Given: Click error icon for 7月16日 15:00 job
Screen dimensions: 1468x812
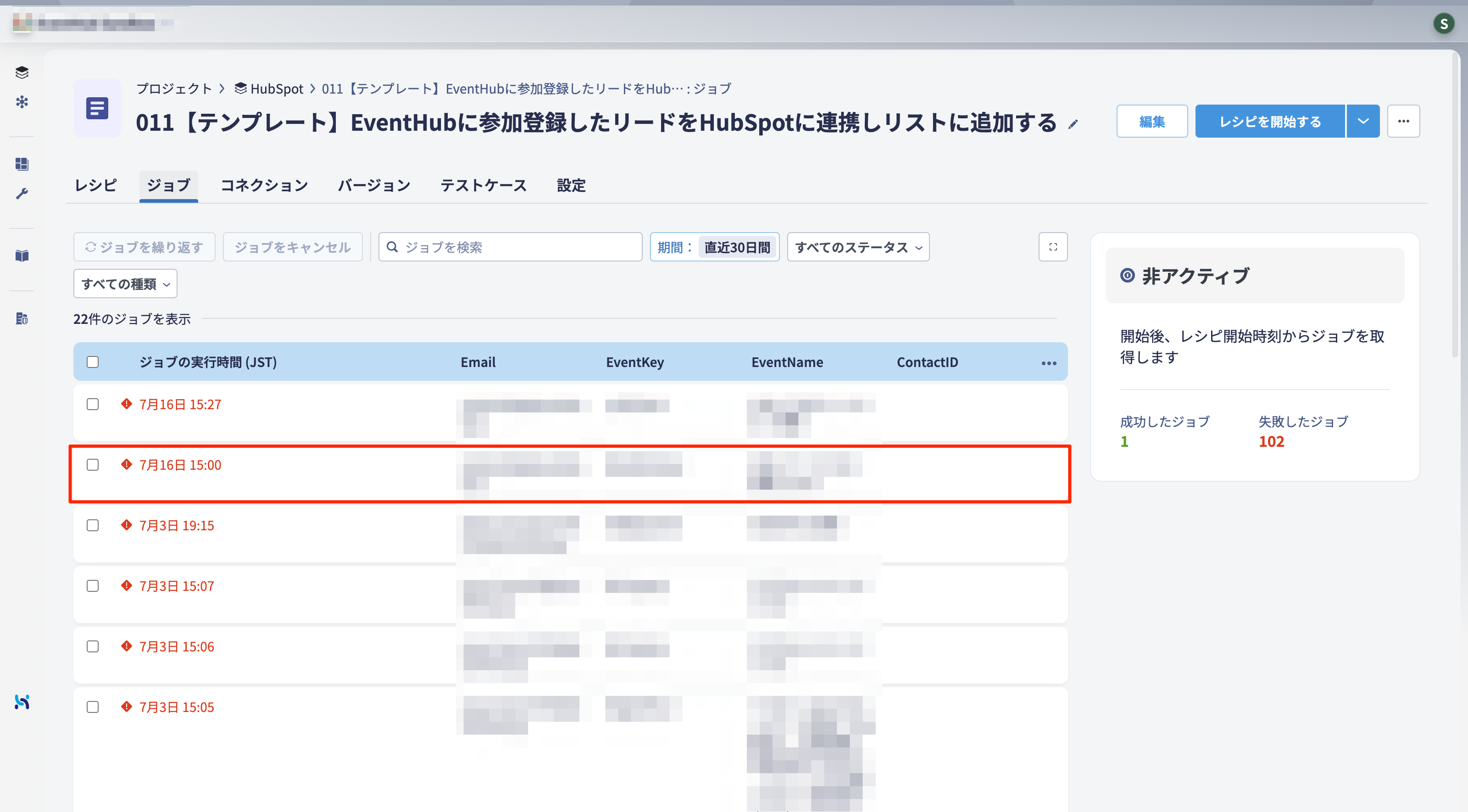Looking at the screenshot, I should point(127,464).
